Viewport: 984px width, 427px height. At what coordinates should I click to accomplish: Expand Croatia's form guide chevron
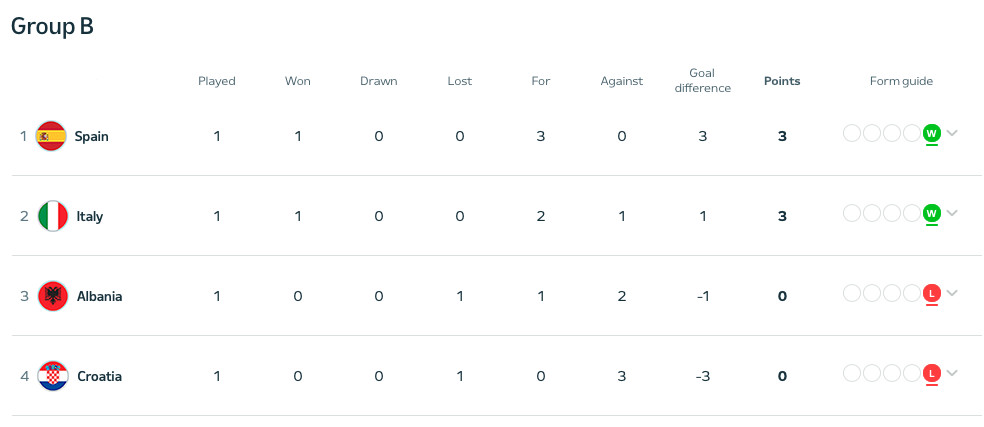coord(952,373)
